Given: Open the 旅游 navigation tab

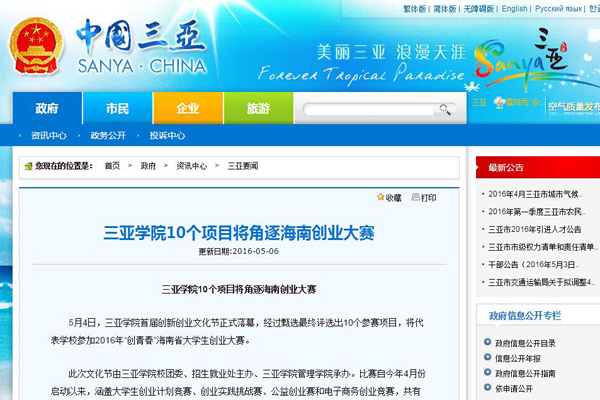Looking at the screenshot, I should (x=257, y=108).
